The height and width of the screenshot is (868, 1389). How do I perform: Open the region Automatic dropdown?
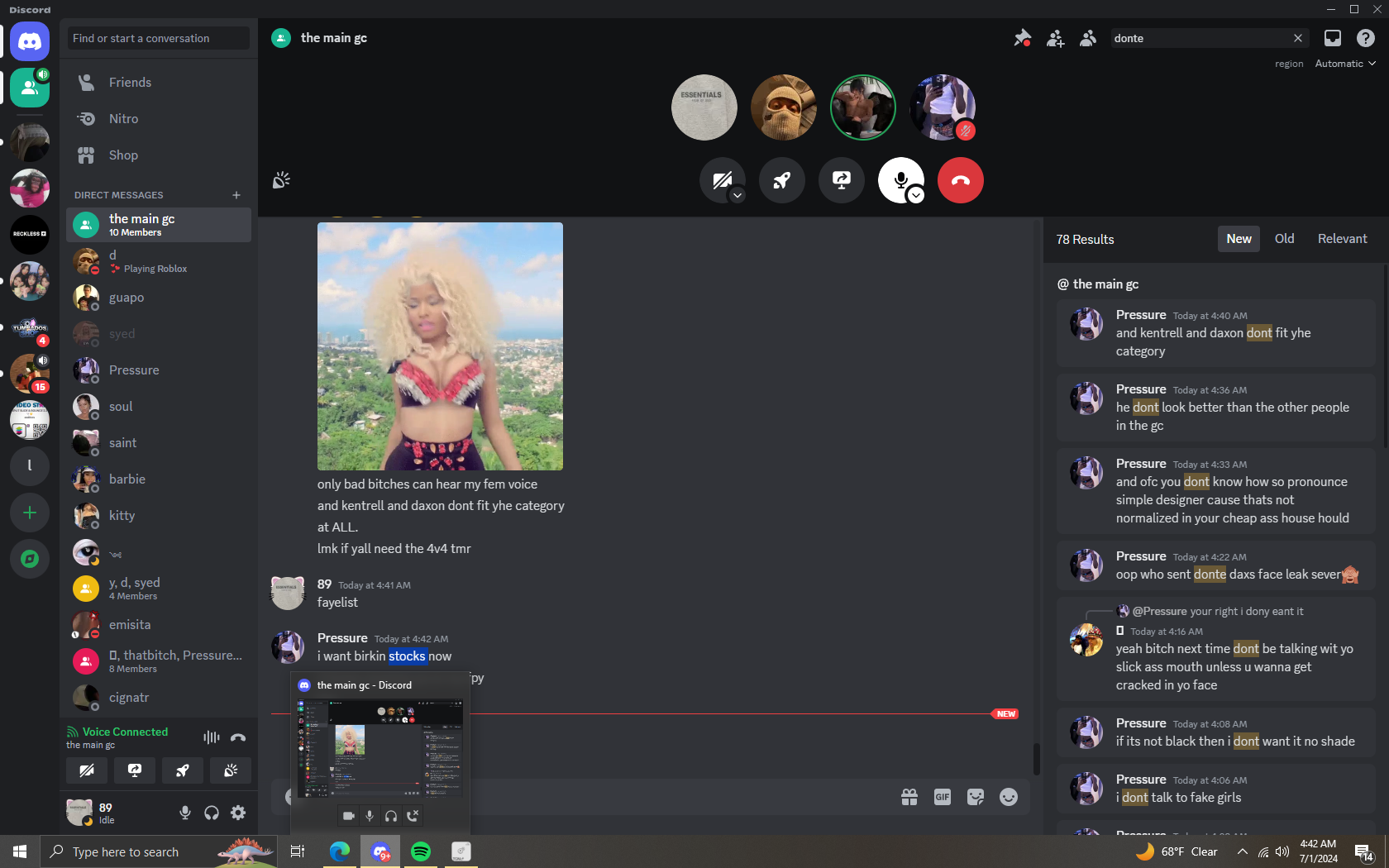[1345, 64]
